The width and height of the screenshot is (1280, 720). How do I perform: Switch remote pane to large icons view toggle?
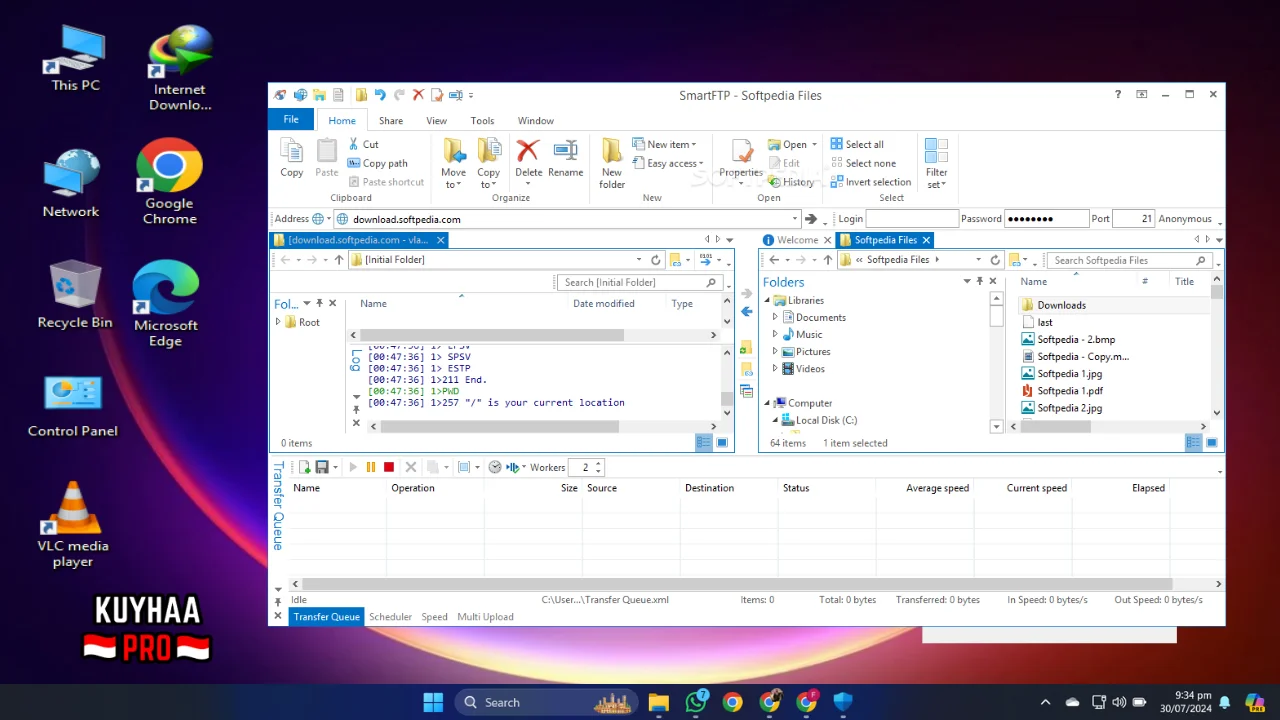coord(722,442)
